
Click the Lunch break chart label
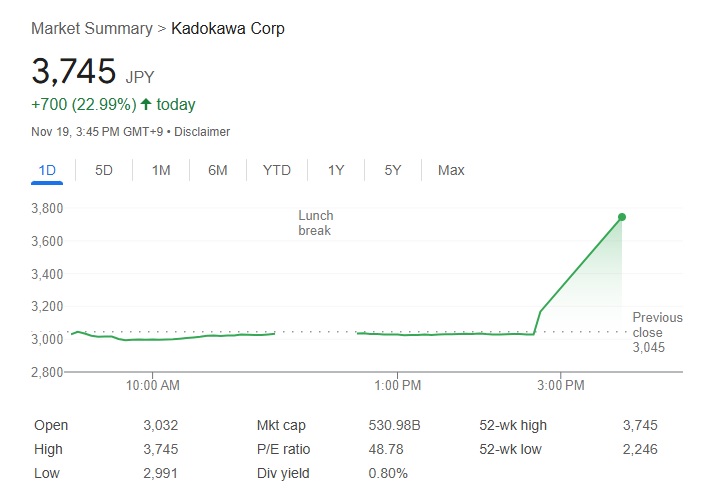[x=315, y=223]
